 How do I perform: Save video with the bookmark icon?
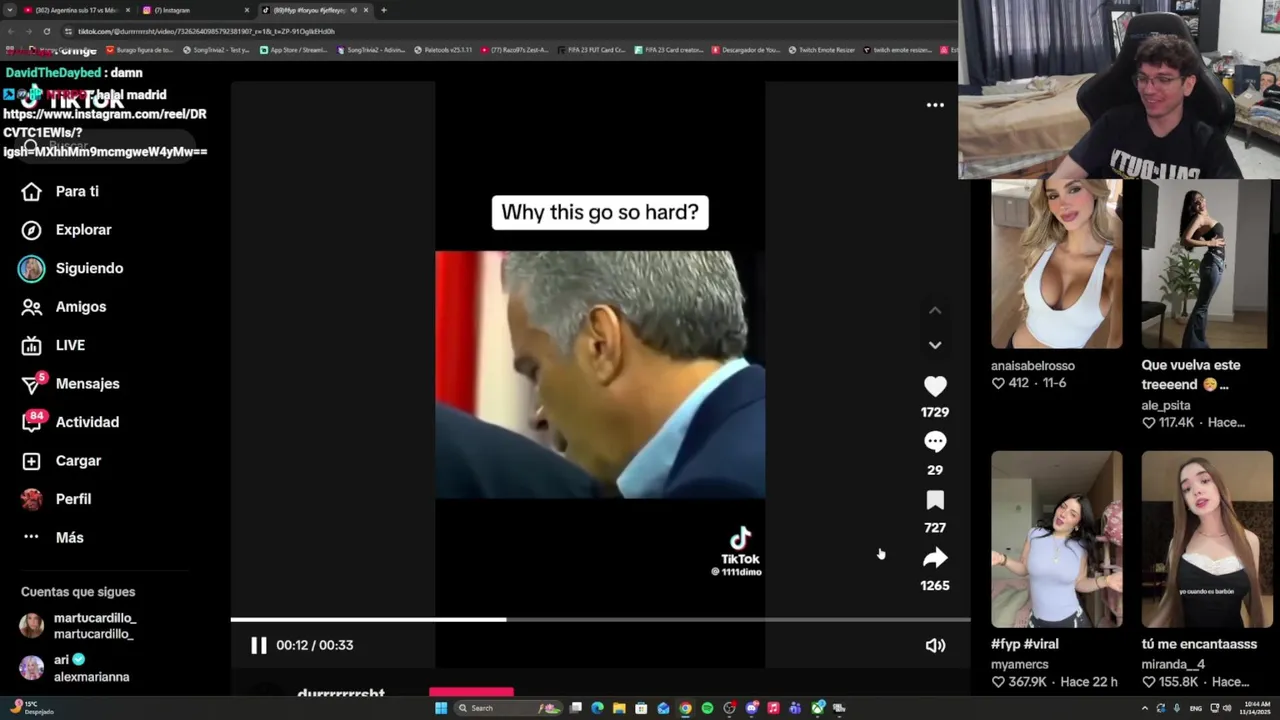click(935, 500)
